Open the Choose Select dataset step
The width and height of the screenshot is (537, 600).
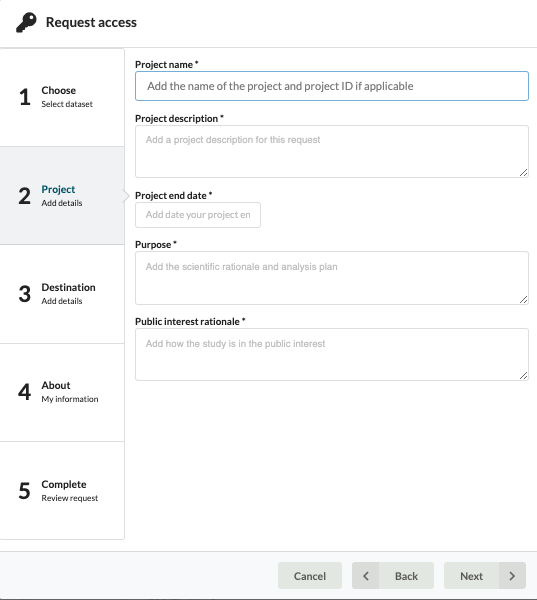(62, 97)
